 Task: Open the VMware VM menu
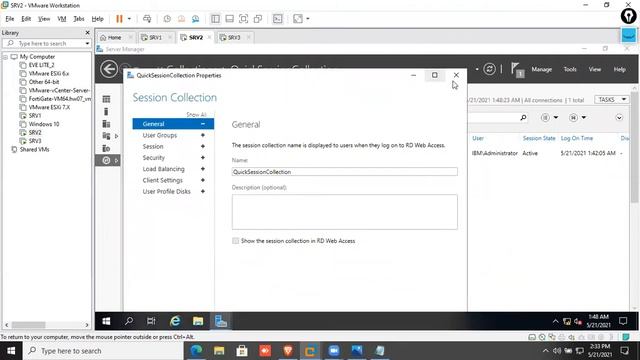62,19
